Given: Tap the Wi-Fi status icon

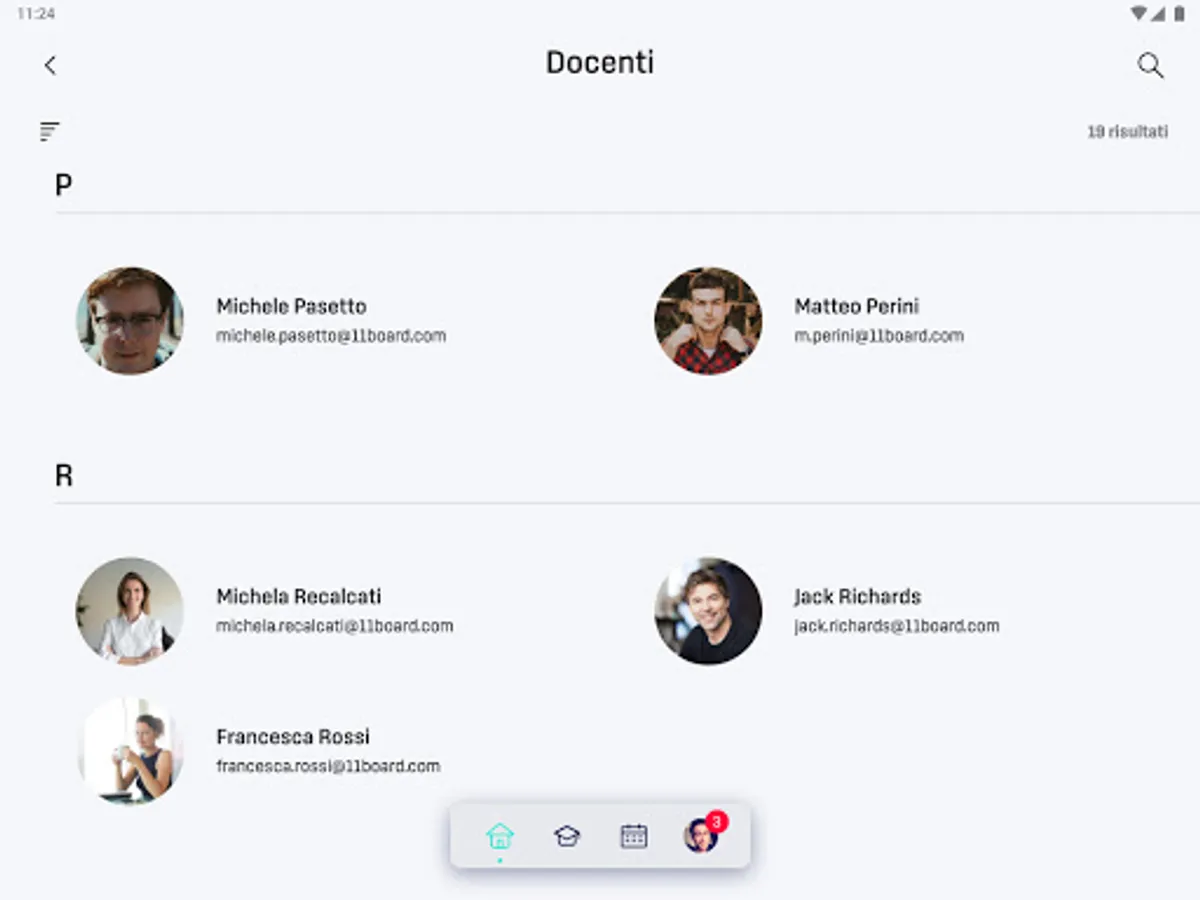Looking at the screenshot, I should [x=1139, y=13].
